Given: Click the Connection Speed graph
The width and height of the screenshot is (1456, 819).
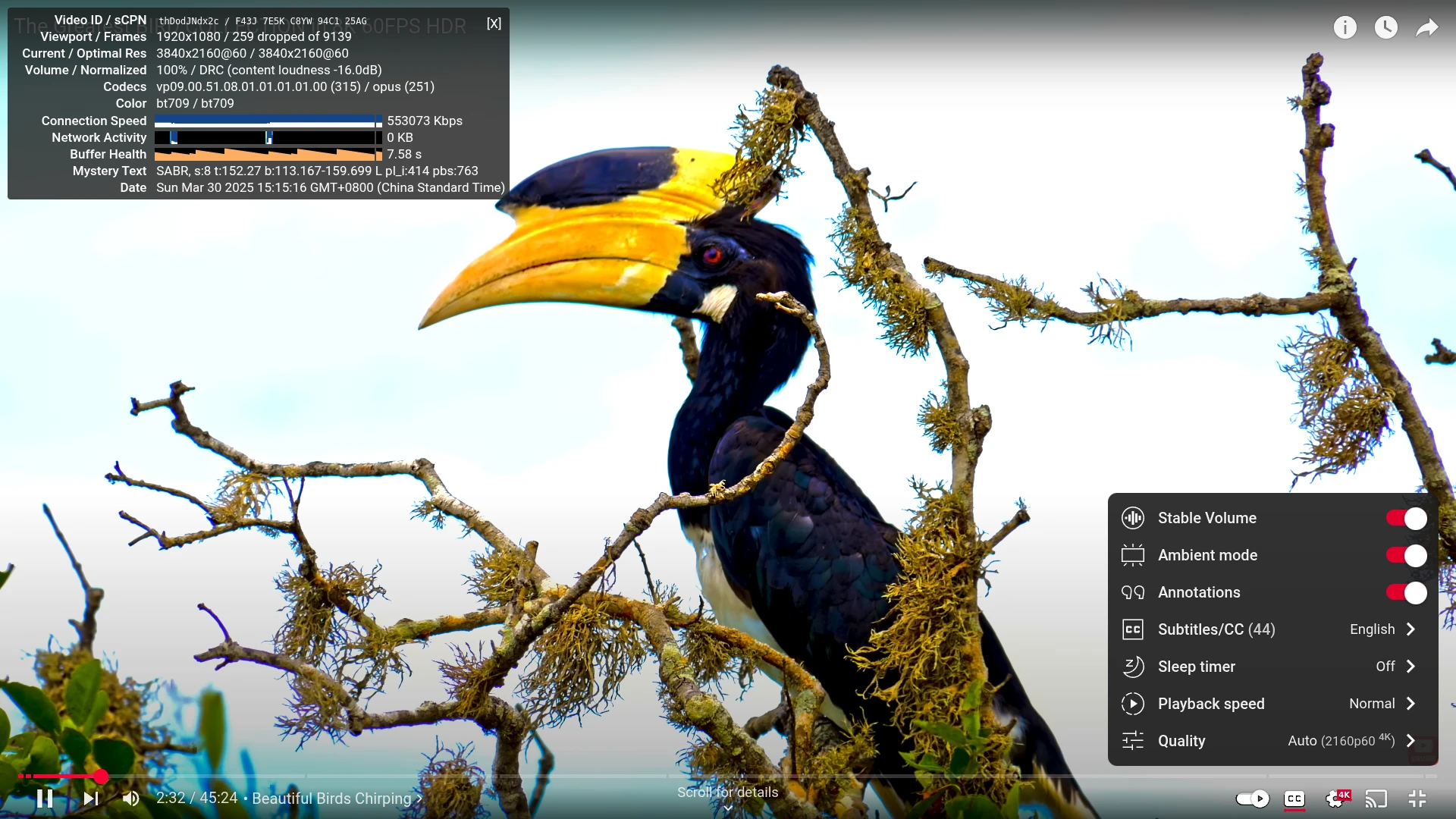Looking at the screenshot, I should 268,121.
